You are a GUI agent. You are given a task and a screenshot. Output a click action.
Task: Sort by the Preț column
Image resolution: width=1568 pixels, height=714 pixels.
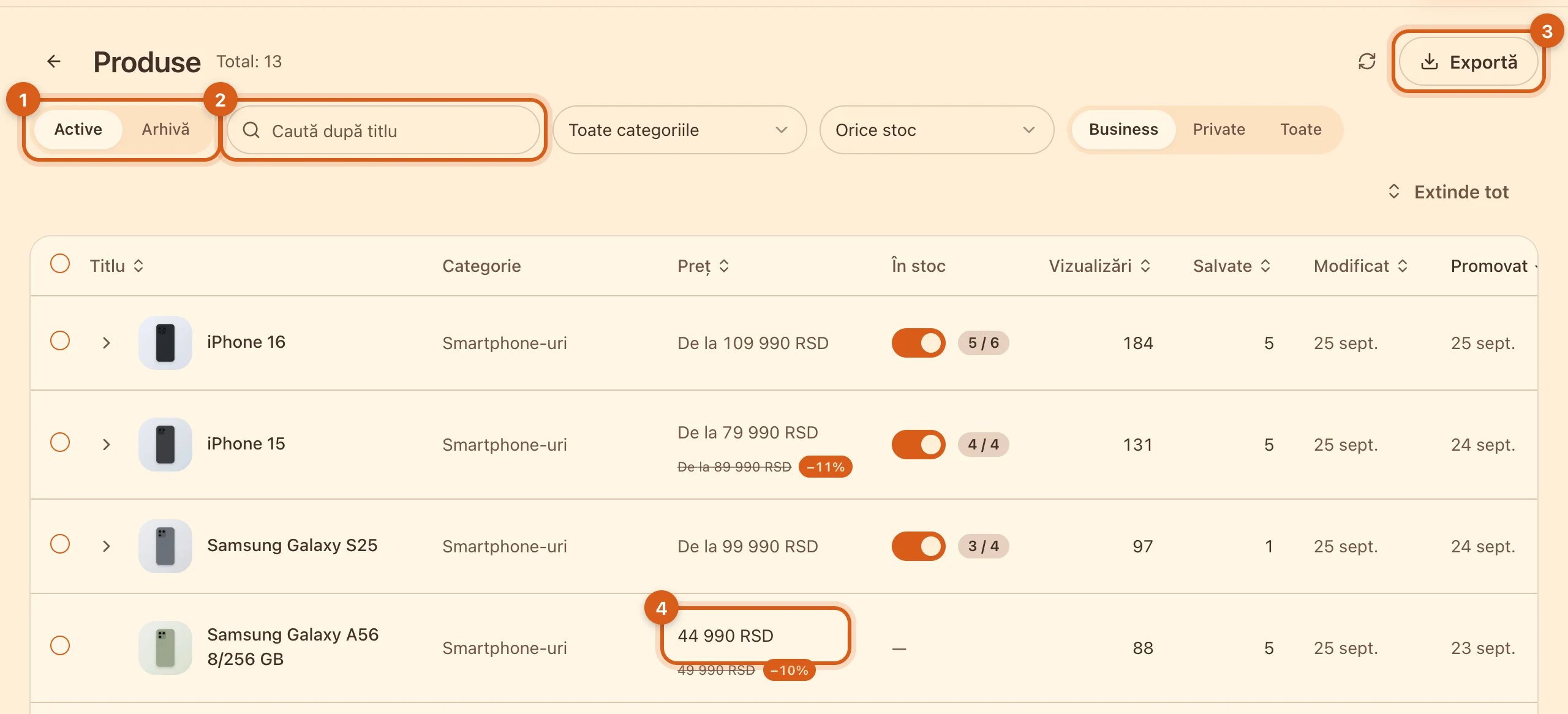pyautogui.click(x=703, y=266)
